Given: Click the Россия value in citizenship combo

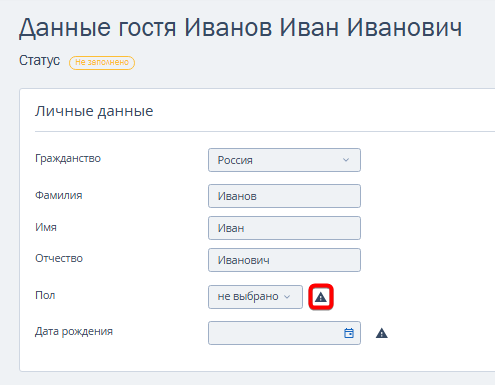Looking at the screenshot, I should tap(235, 160).
